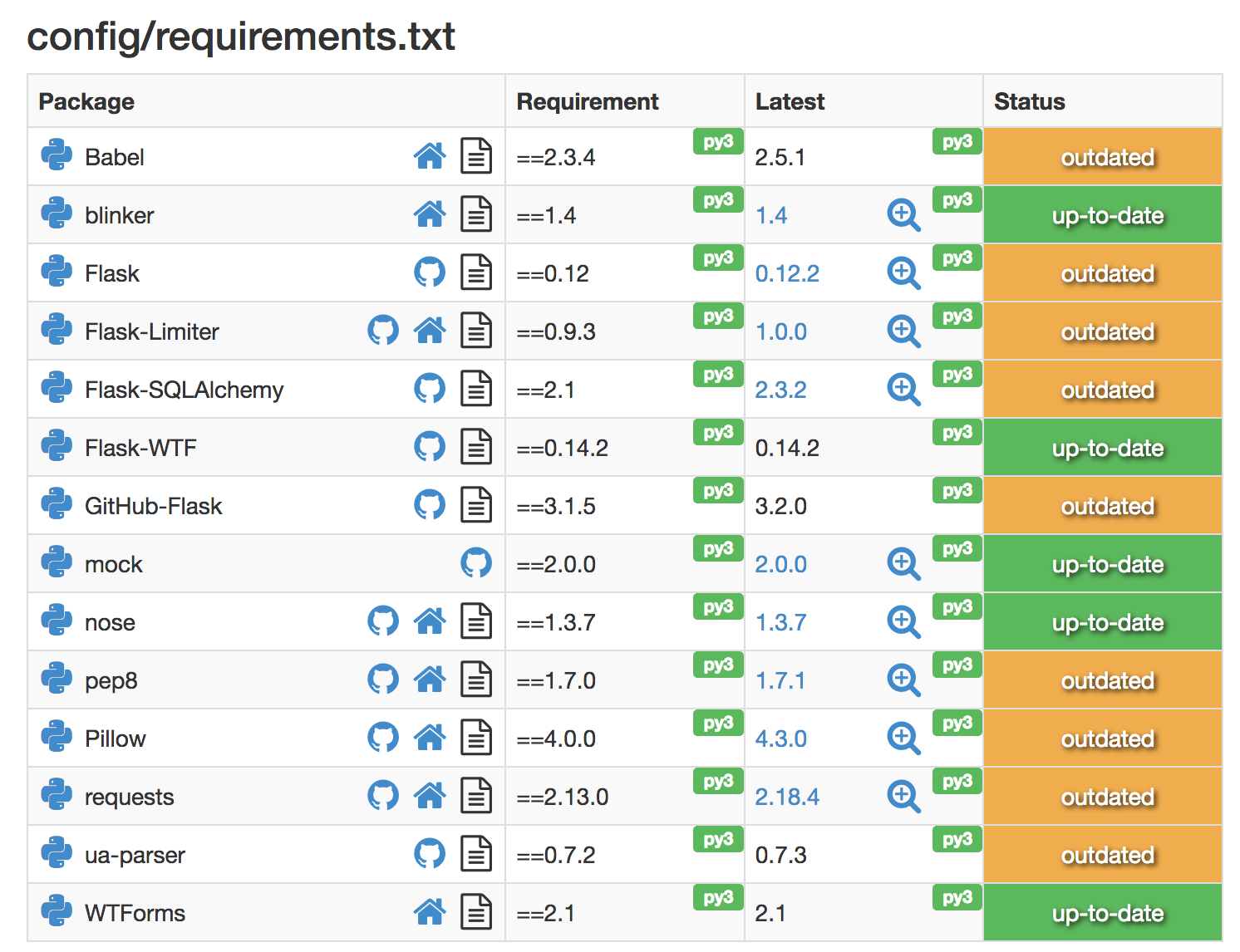Image resolution: width=1240 pixels, height=952 pixels.
Task: Click the requests homepage icon
Action: click(430, 796)
